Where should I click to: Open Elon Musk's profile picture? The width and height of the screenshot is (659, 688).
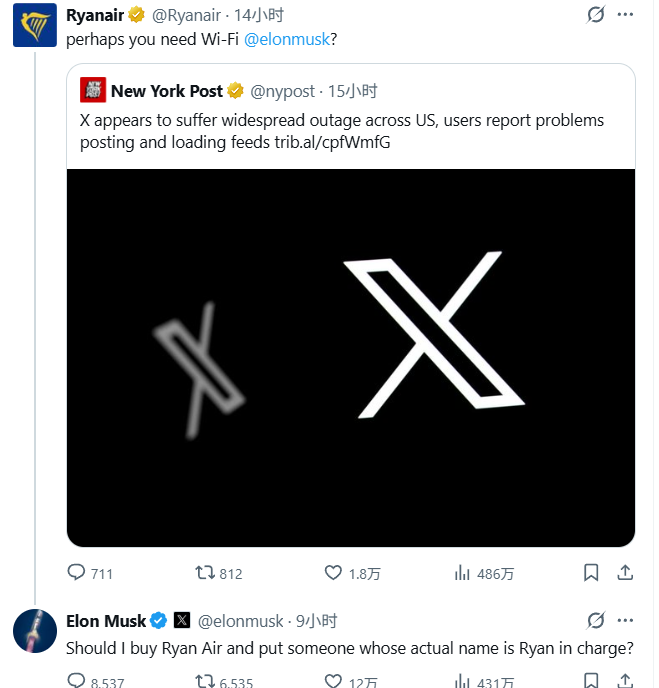34,630
